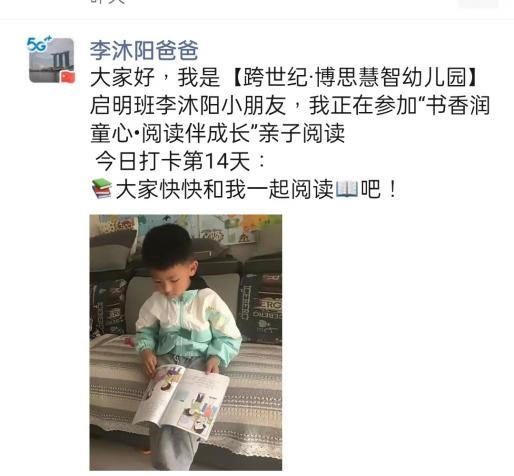Click the 5G+ badge on the avatar
514x476 pixels.
click(39, 44)
